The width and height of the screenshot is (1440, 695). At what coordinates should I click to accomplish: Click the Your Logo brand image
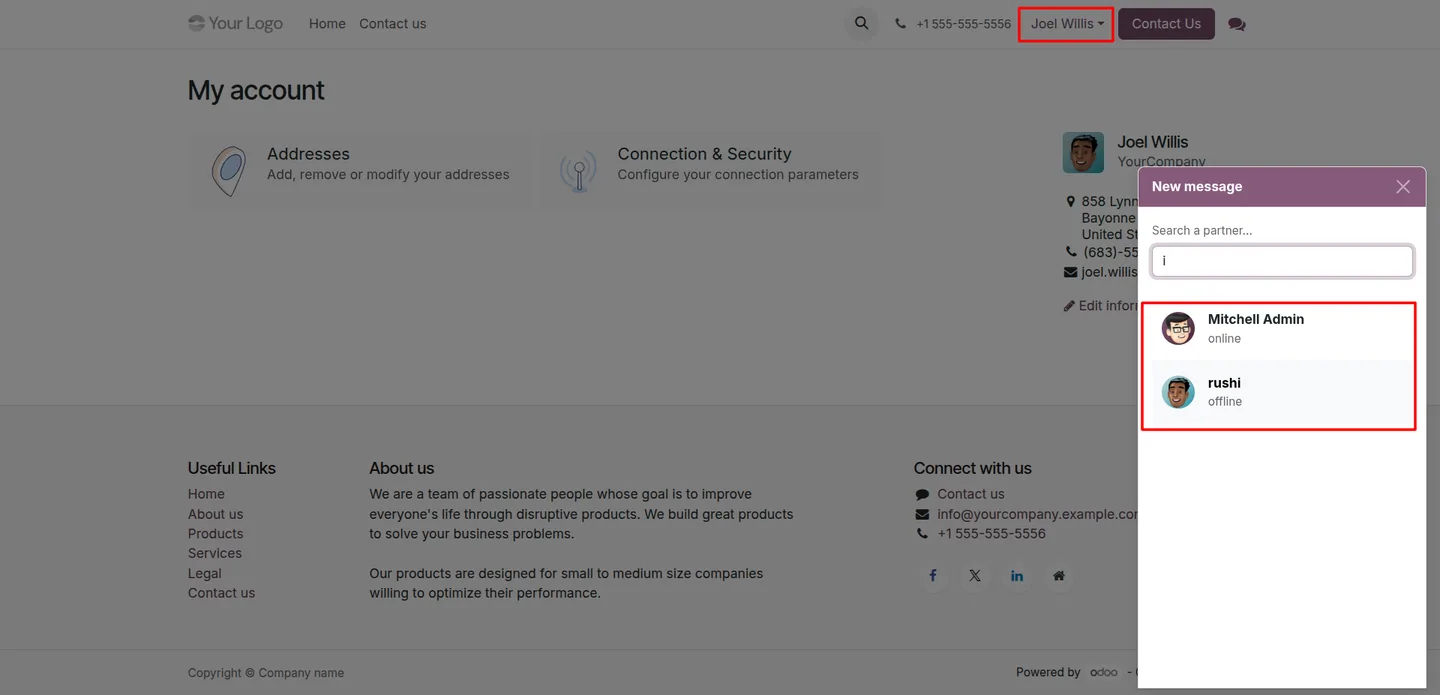(235, 23)
